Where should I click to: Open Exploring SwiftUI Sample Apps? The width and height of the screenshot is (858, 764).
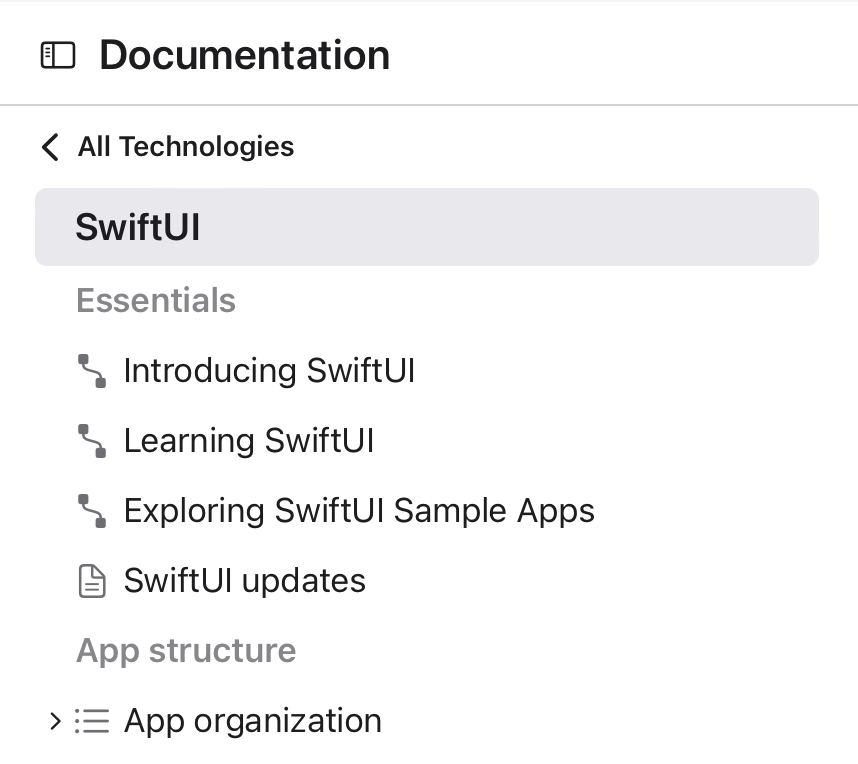click(358, 511)
